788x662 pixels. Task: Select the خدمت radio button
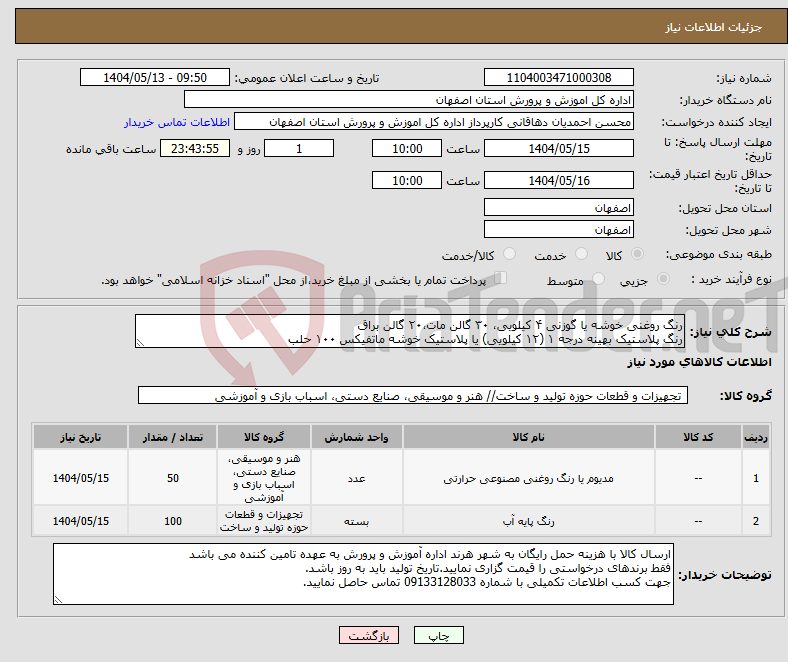point(581,254)
